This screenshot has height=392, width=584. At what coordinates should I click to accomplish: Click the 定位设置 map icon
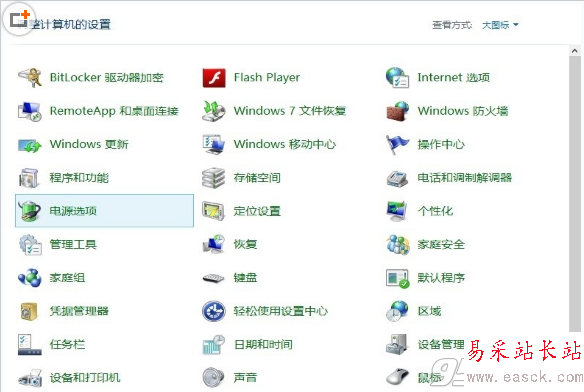[214, 211]
